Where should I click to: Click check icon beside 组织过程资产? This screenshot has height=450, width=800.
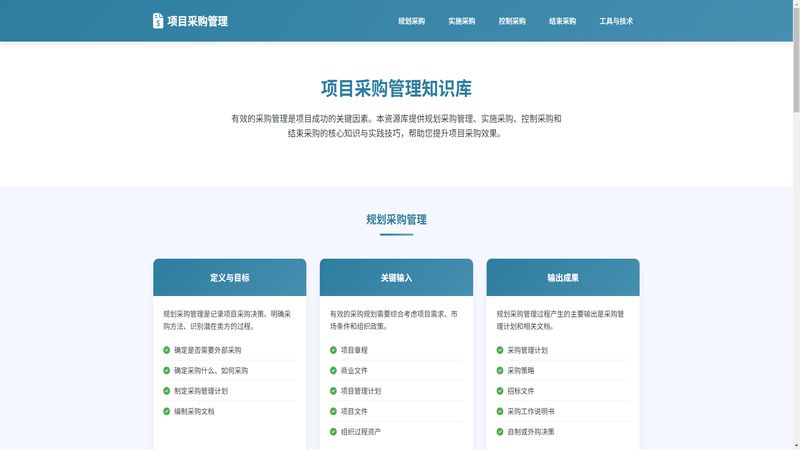[333, 432]
